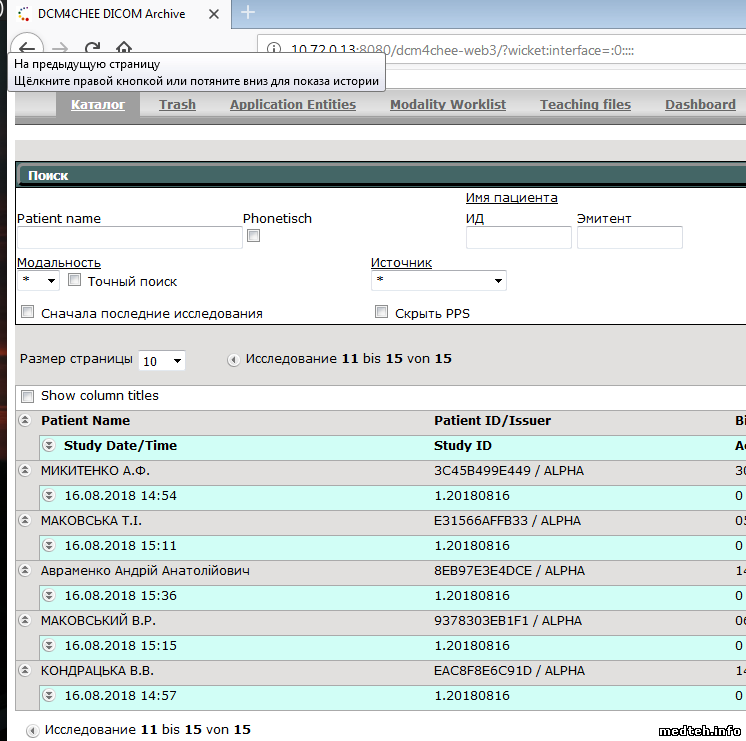Toggle the Show column titles checkbox
Image resolution: width=746 pixels, height=741 pixels.
[28, 396]
